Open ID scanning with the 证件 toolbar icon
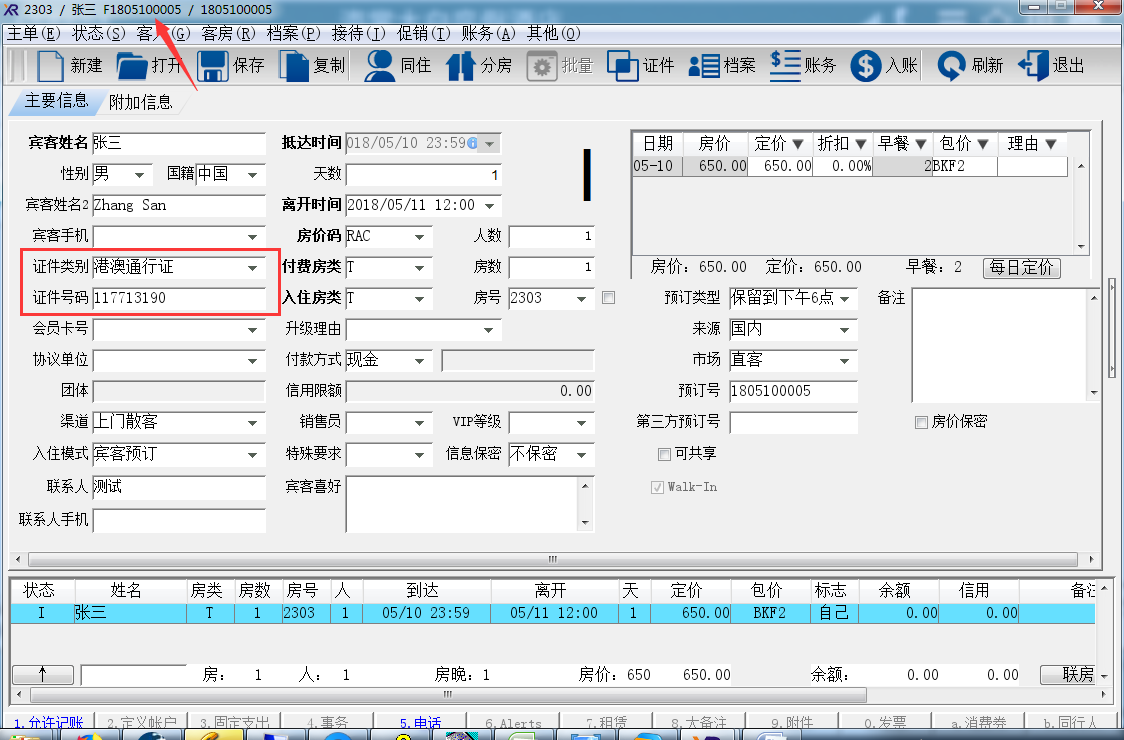The image size is (1124, 740). coord(622,66)
